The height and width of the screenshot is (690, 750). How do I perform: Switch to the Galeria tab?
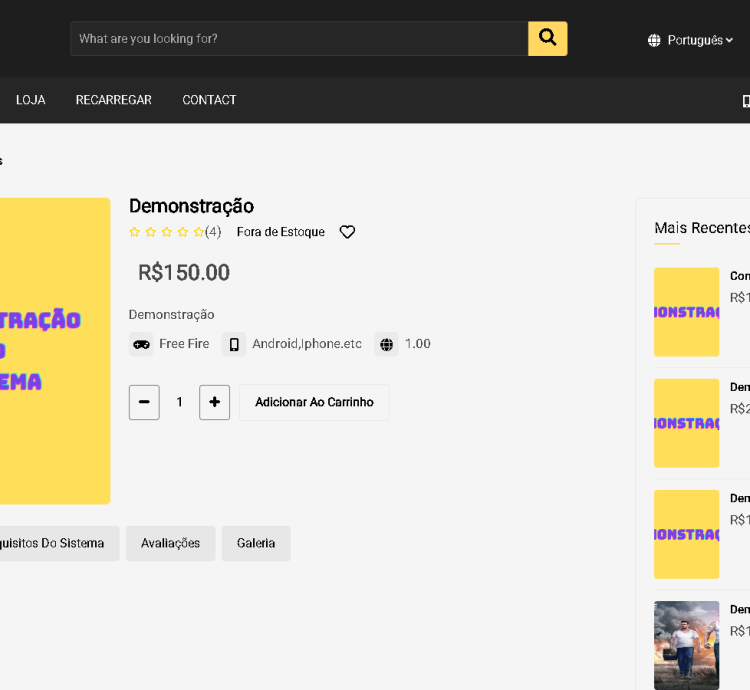(x=256, y=544)
